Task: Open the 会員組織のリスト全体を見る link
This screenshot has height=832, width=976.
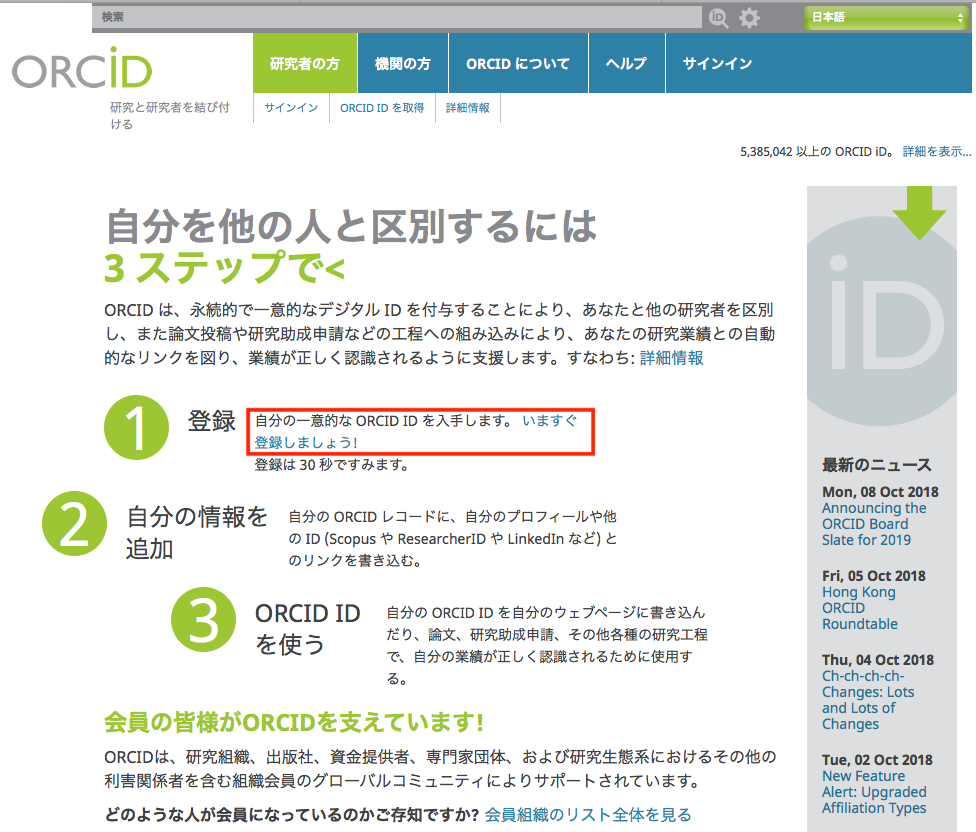Action: click(588, 815)
